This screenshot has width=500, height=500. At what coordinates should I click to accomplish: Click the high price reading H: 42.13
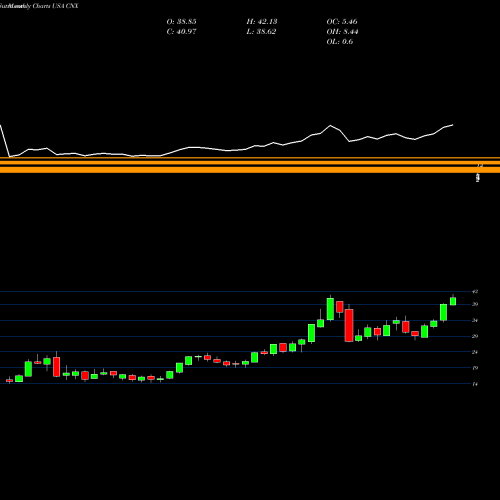coord(262,22)
